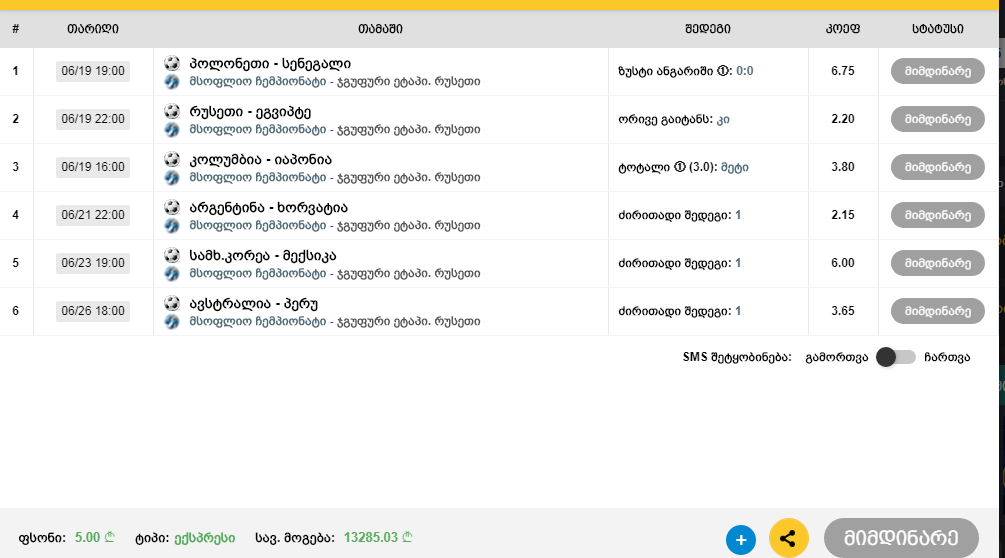The height and width of the screenshot is (558, 1005).
Task: Click the soccer ball icon for პოლონეთი - სენეგალი
Action: coord(172,63)
